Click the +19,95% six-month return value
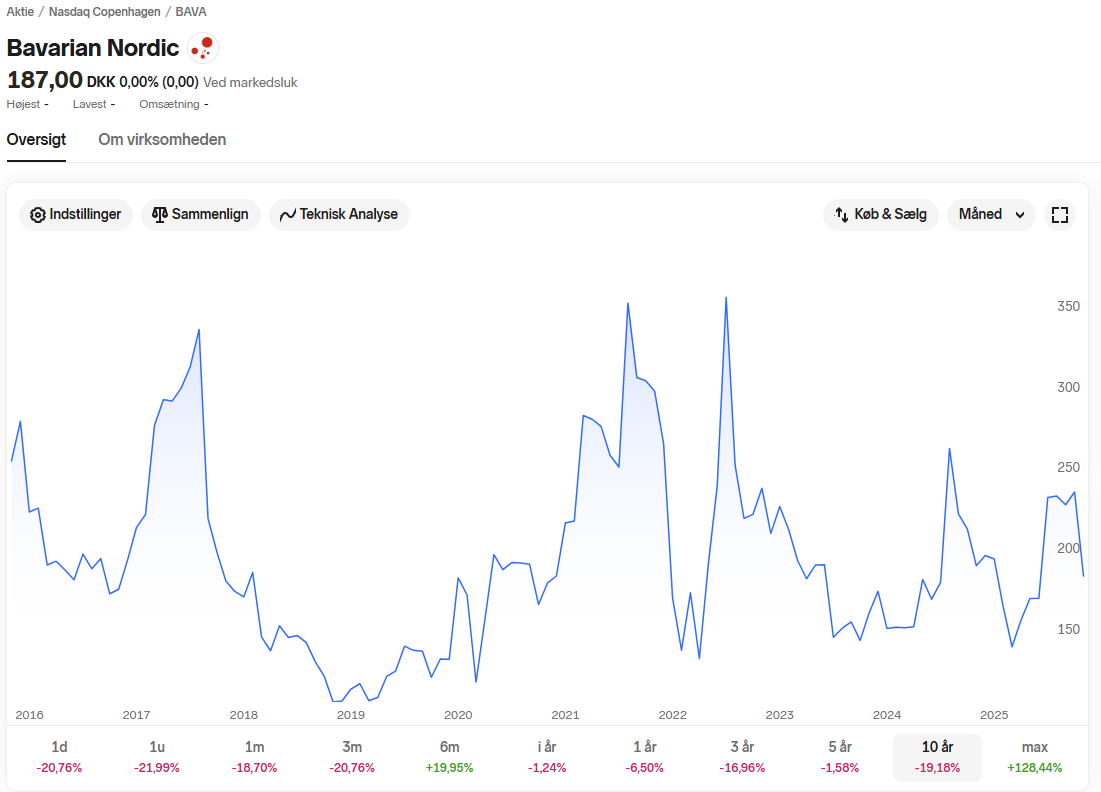The height and width of the screenshot is (792, 1101). tap(449, 767)
